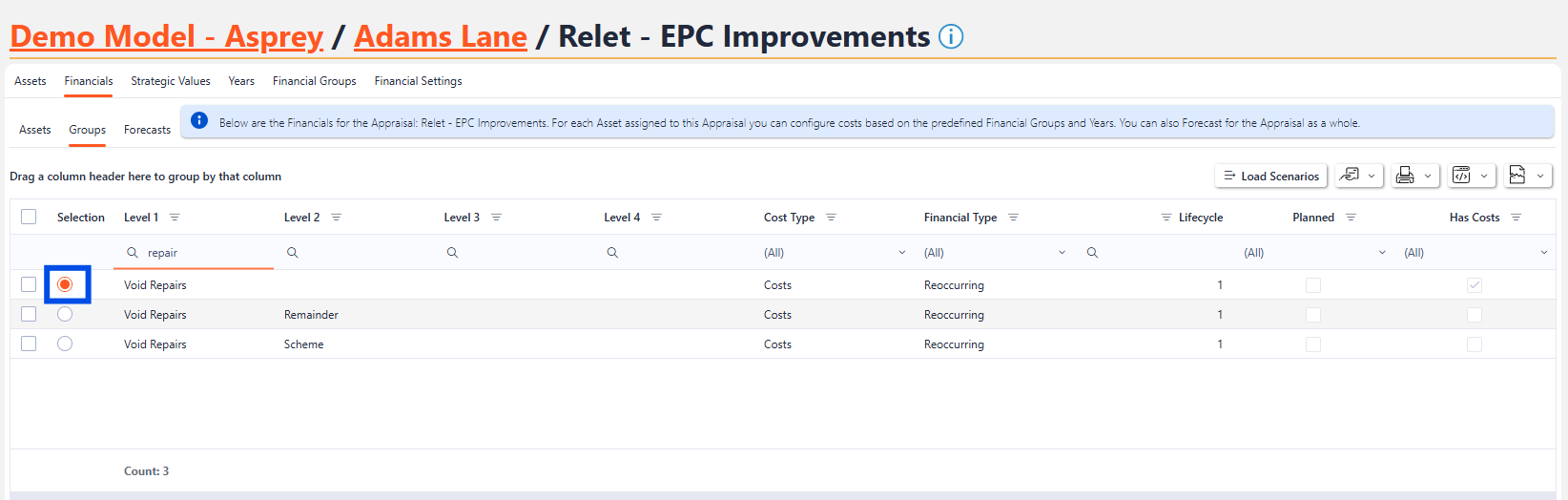Click the printer icon in the toolbar
Image resolution: width=1568 pixels, height=500 pixels.
[x=1405, y=176]
